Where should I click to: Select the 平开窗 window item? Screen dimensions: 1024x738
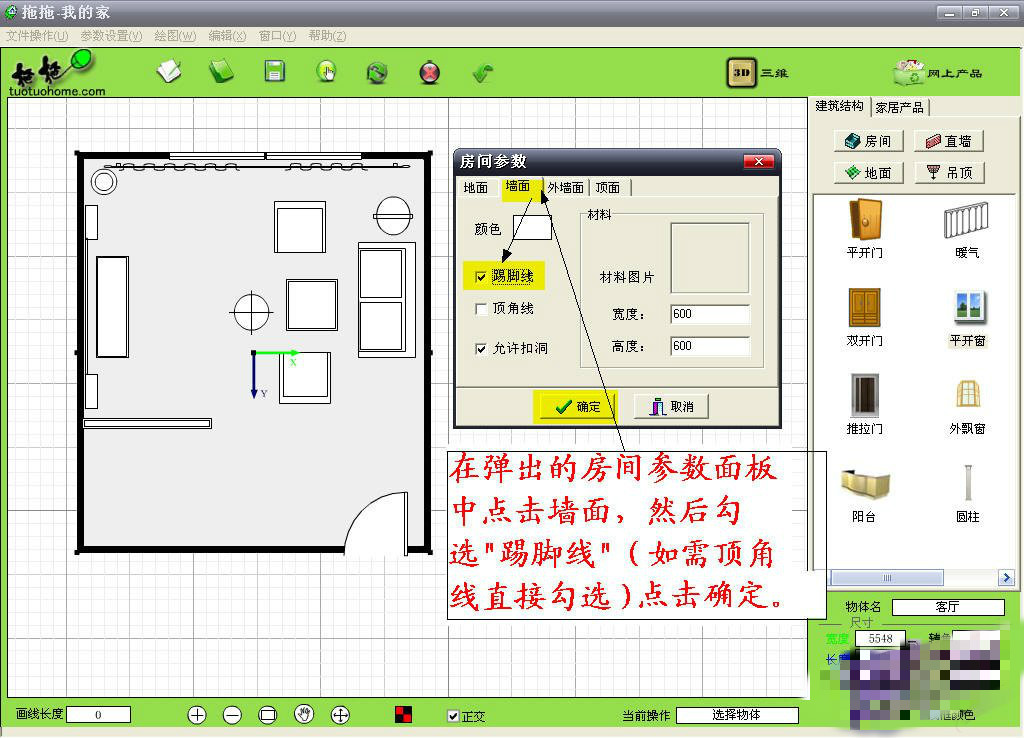[968, 319]
